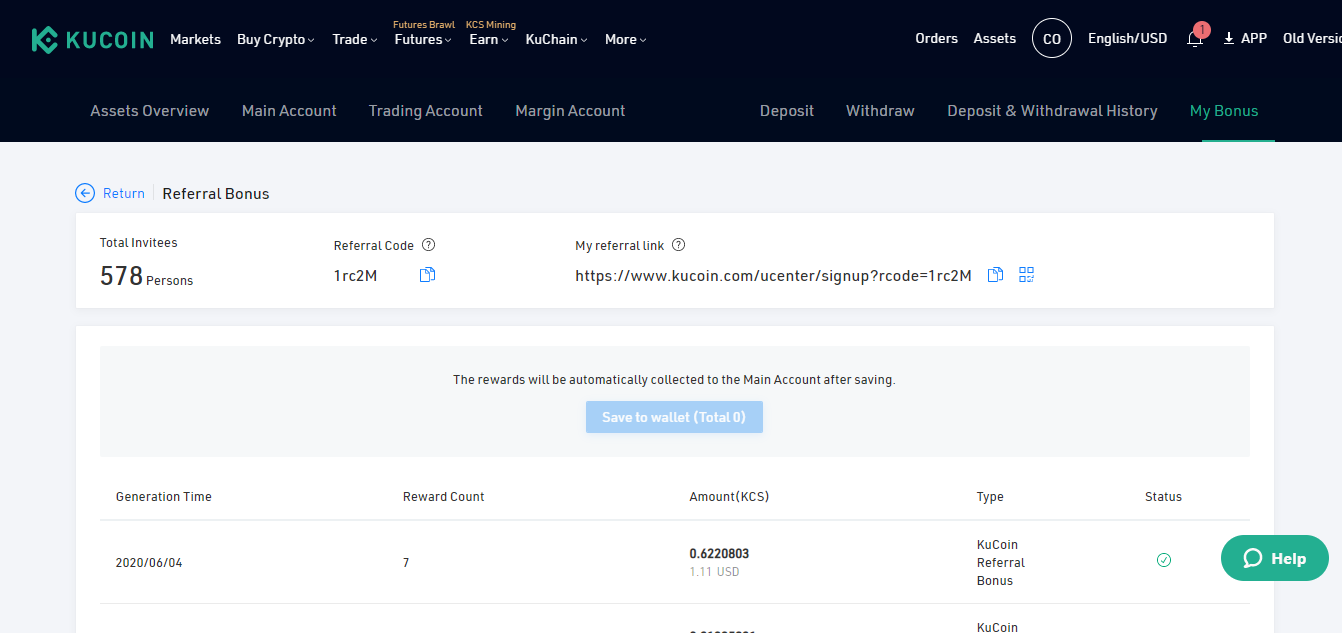Open the notification bell

pyautogui.click(x=1195, y=39)
